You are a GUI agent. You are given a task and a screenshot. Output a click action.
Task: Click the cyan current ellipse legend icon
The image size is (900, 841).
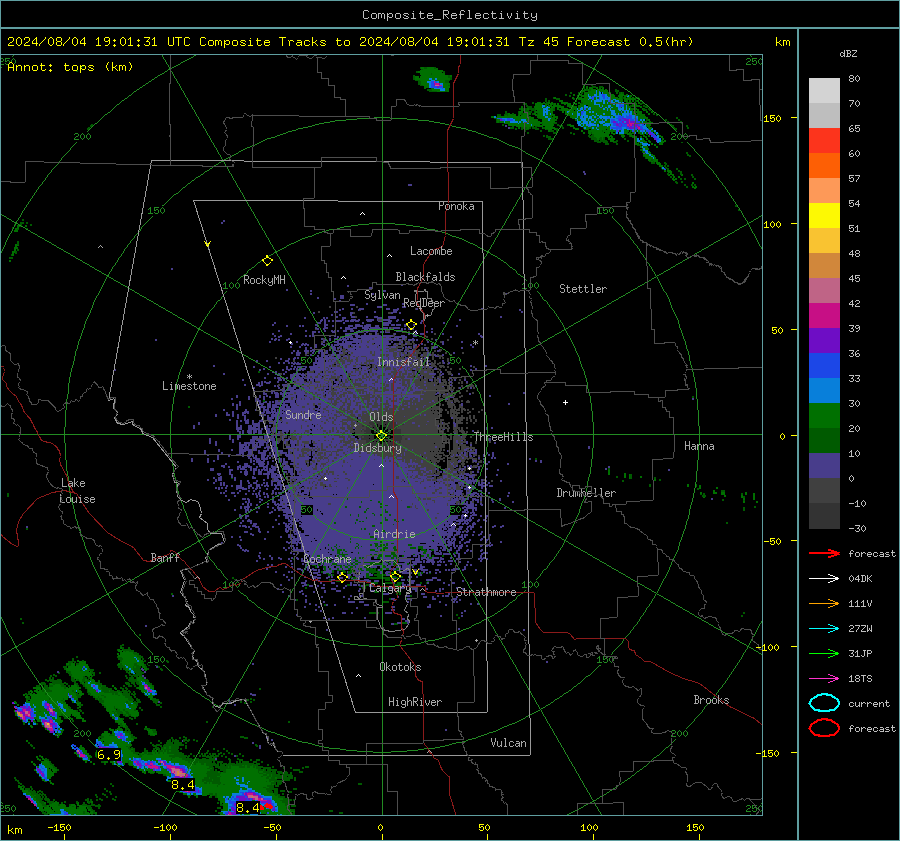pyautogui.click(x=824, y=703)
